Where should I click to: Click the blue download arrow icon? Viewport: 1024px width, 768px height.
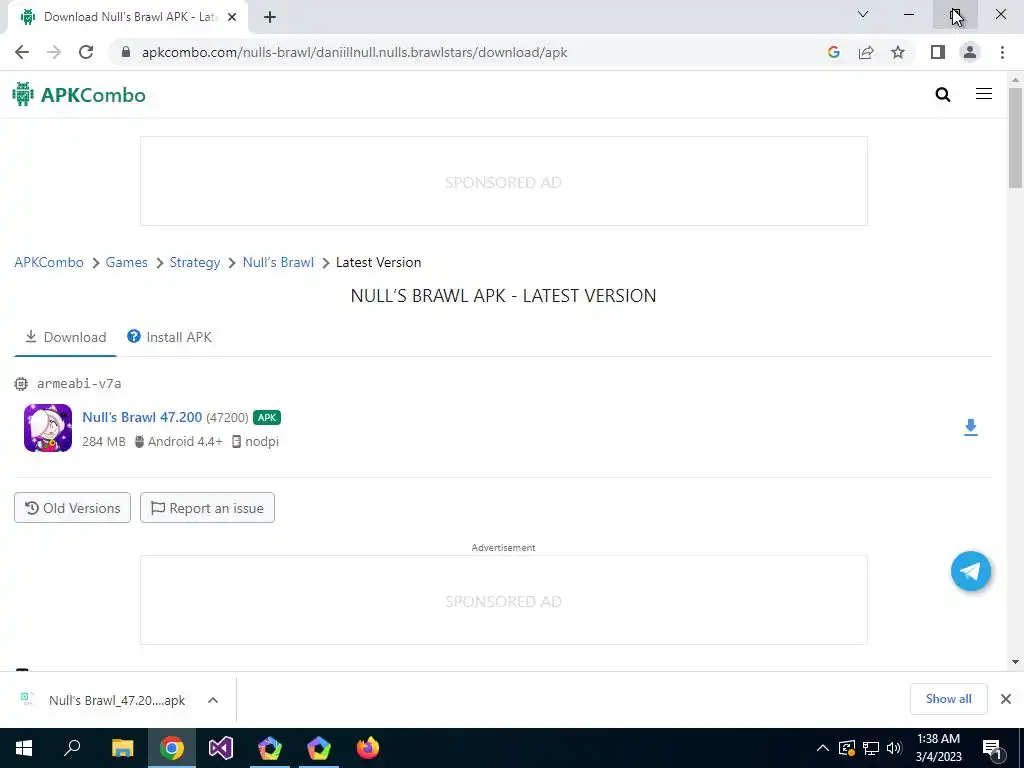click(x=970, y=427)
